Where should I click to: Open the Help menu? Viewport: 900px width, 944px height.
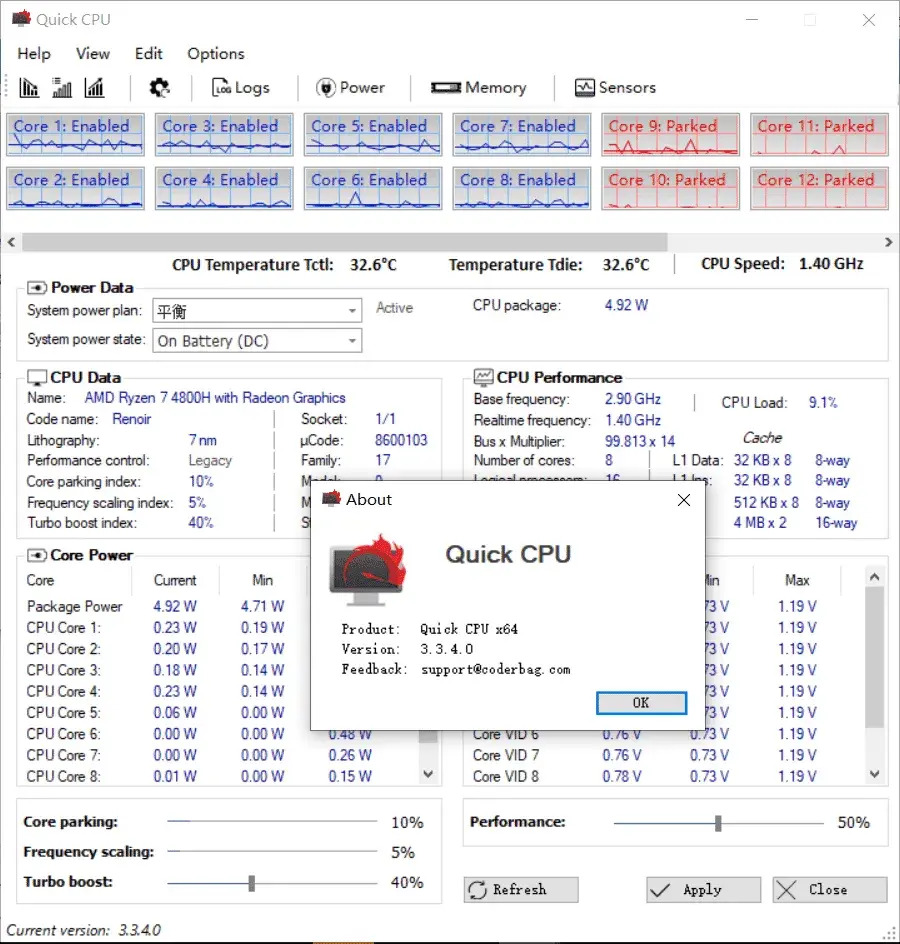click(x=34, y=54)
